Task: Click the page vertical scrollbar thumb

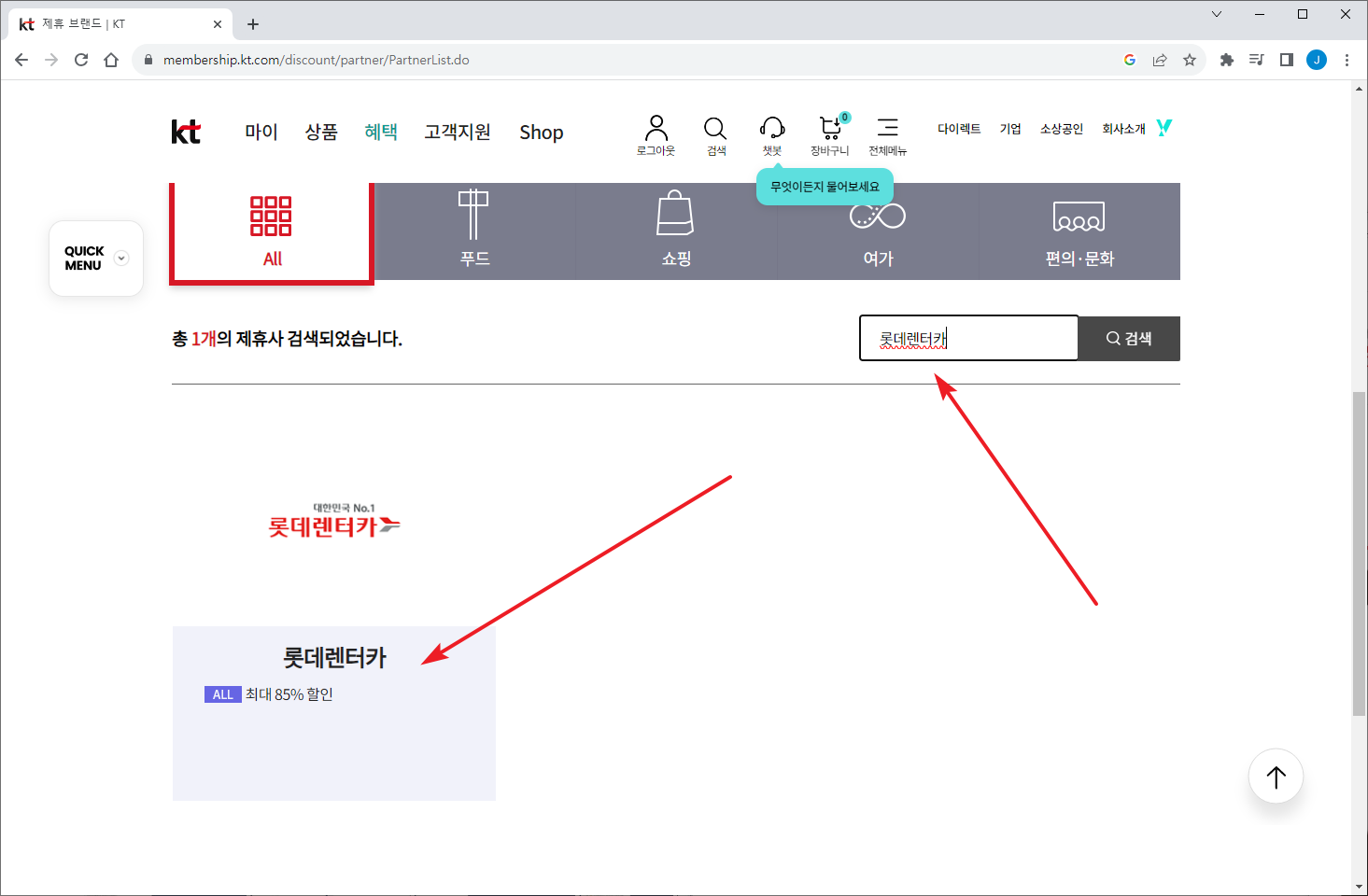Action: click(1359, 554)
